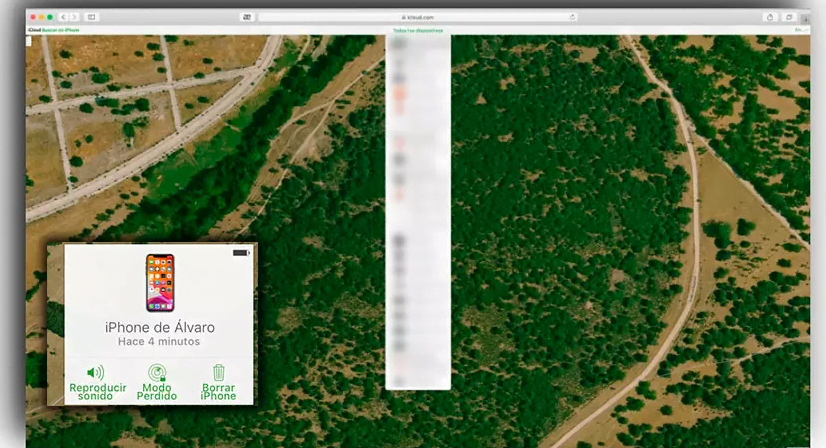This screenshot has height=448, width=826.
Task: Open the Todos los dispositivos dropdown
Action: click(x=418, y=31)
